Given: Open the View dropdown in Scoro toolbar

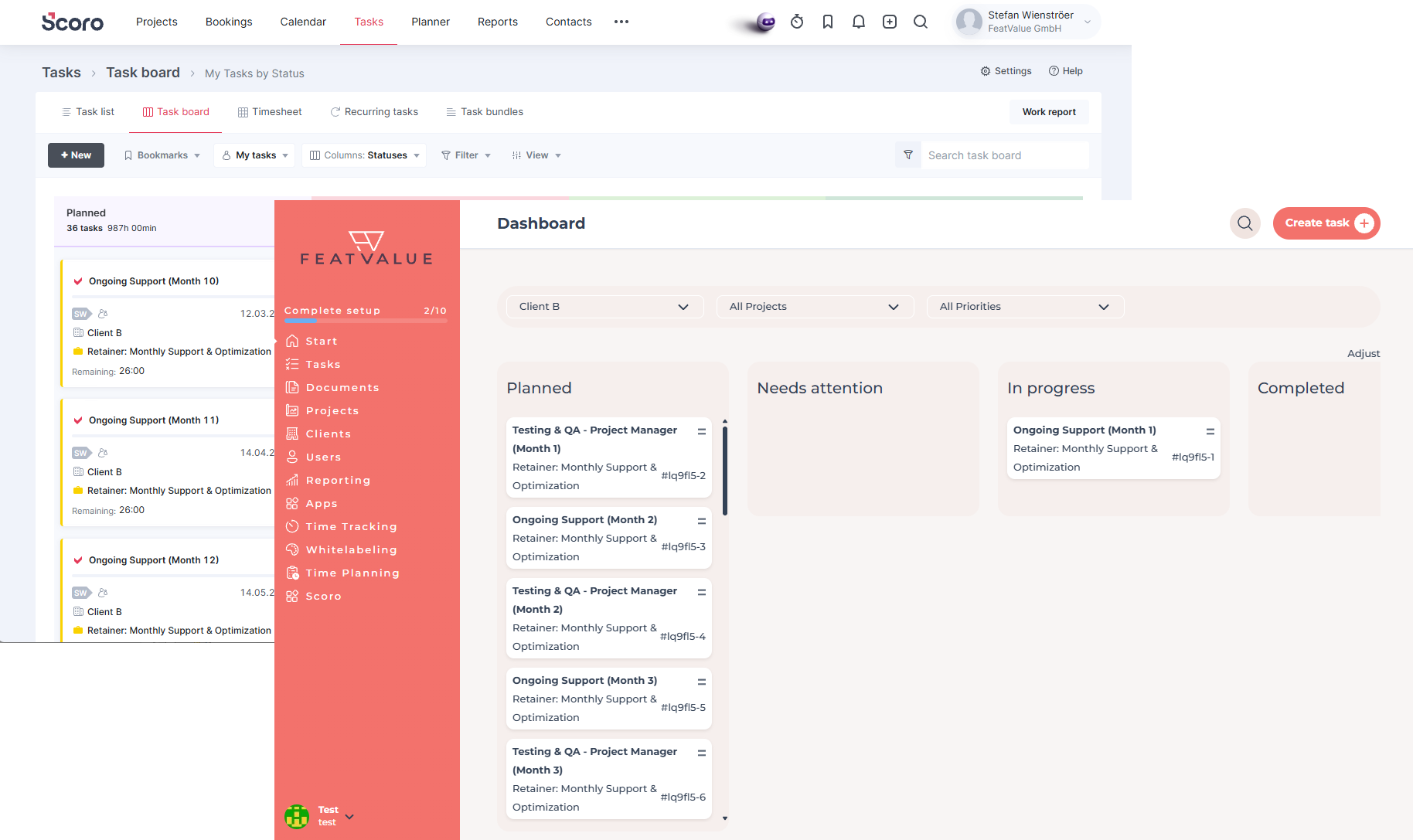Looking at the screenshot, I should coord(536,155).
